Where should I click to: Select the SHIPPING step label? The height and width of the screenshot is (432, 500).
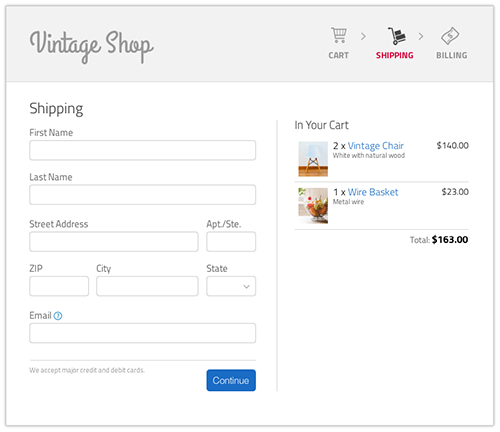[395, 55]
